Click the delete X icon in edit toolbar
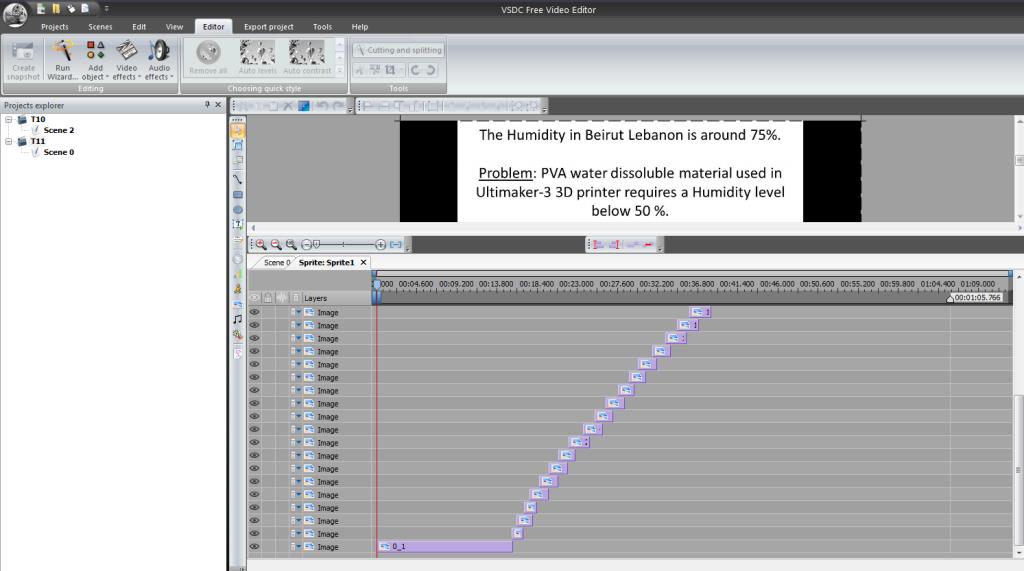 pos(288,106)
